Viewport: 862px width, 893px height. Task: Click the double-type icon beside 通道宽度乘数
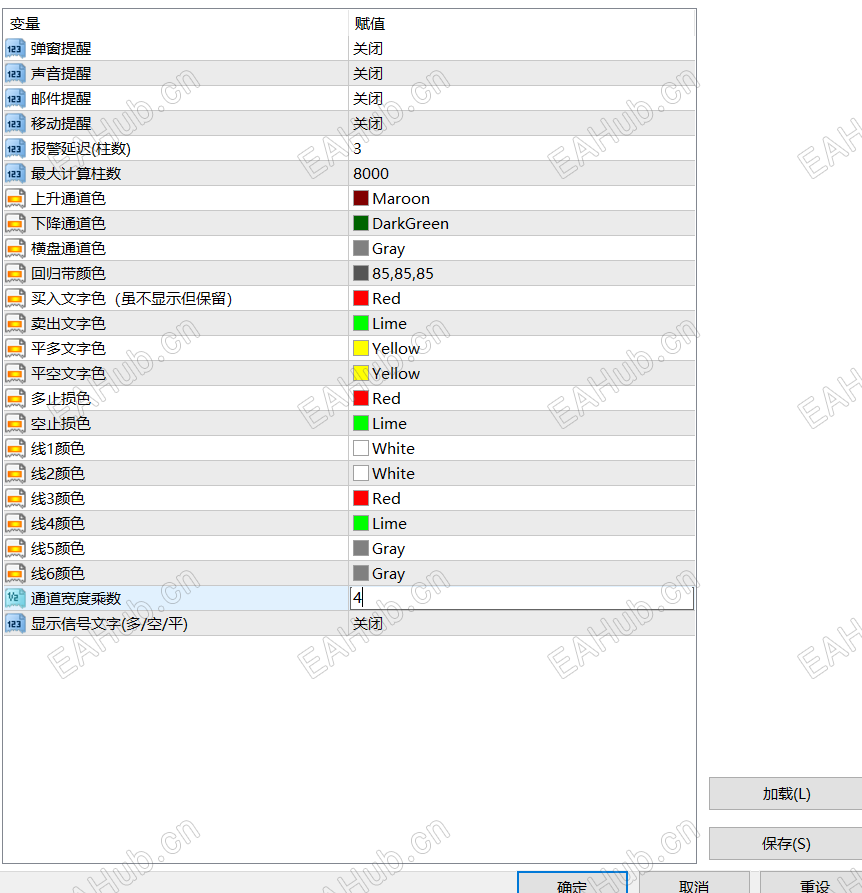[15, 599]
